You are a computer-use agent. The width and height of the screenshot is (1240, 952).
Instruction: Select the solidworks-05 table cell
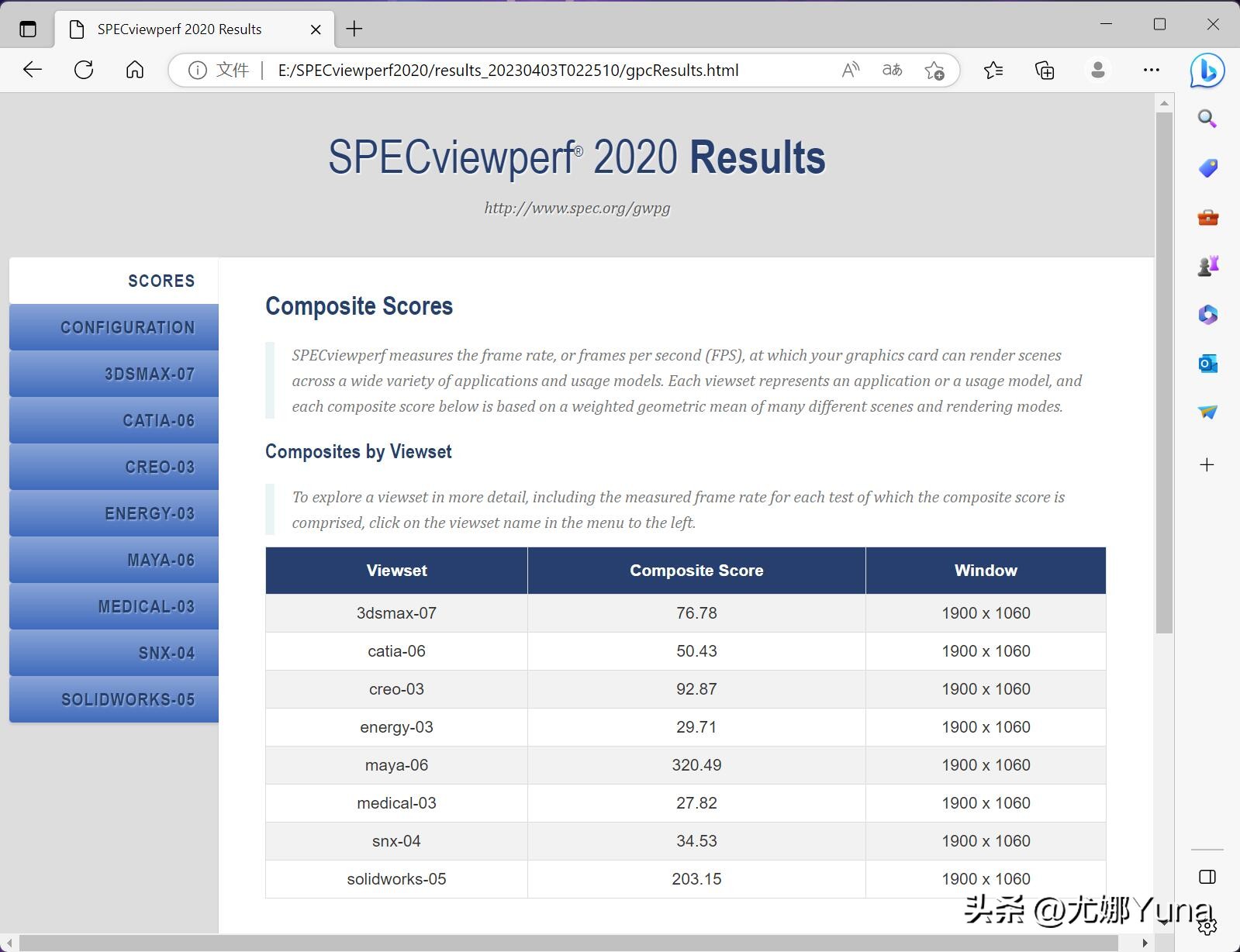click(396, 879)
